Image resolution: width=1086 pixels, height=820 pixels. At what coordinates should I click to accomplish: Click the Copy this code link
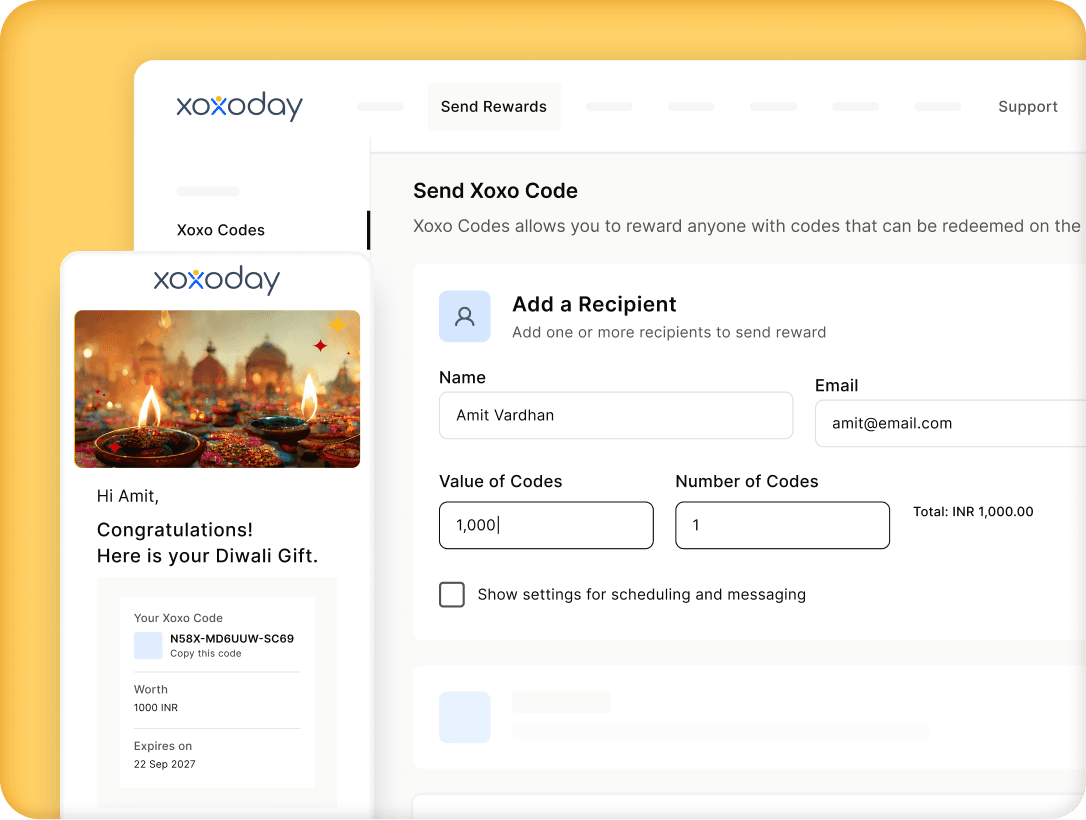[x=206, y=653]
